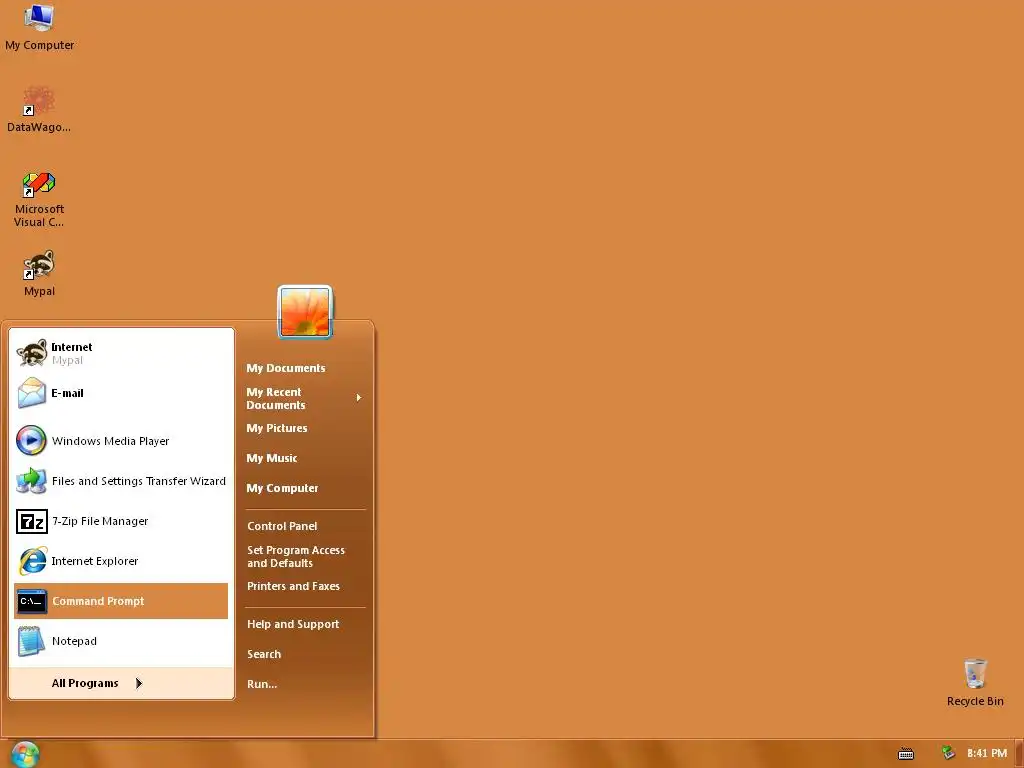Click the Internet Explorer icon
The image size is (1024, 768).
click(x=32, y=561)
